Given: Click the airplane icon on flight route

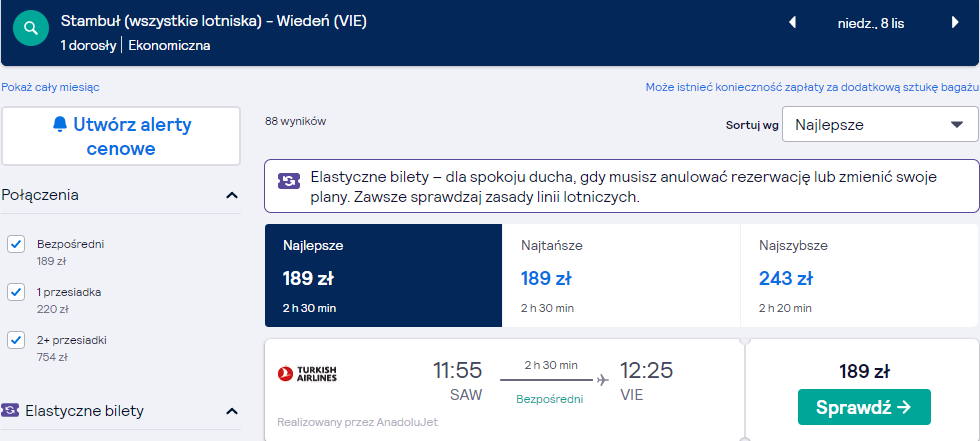Looking at the screenshot, I should coord(602,380).
